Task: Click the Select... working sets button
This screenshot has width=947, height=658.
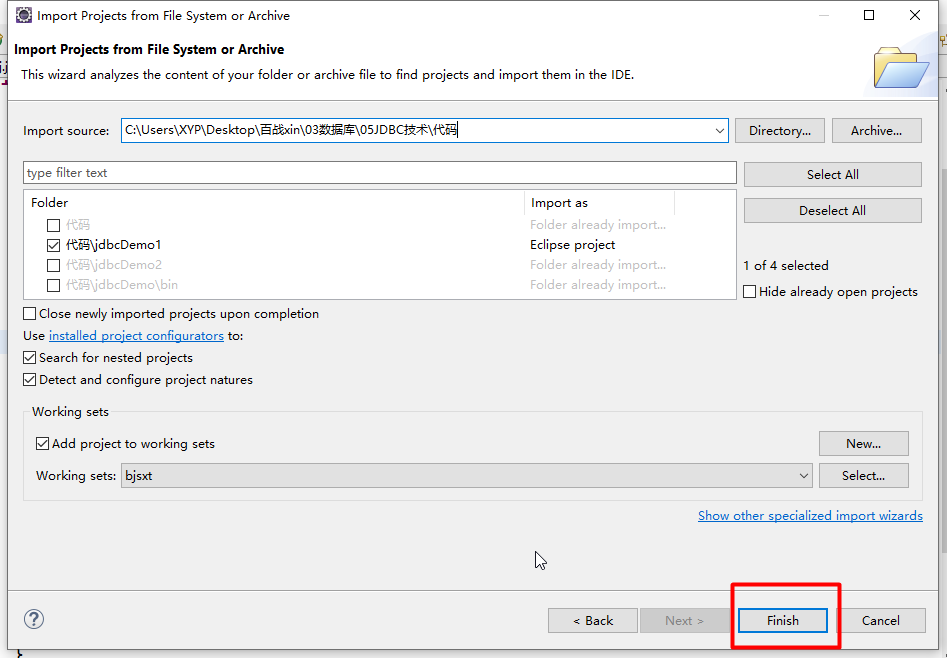Action: click(x=863, y=476)
